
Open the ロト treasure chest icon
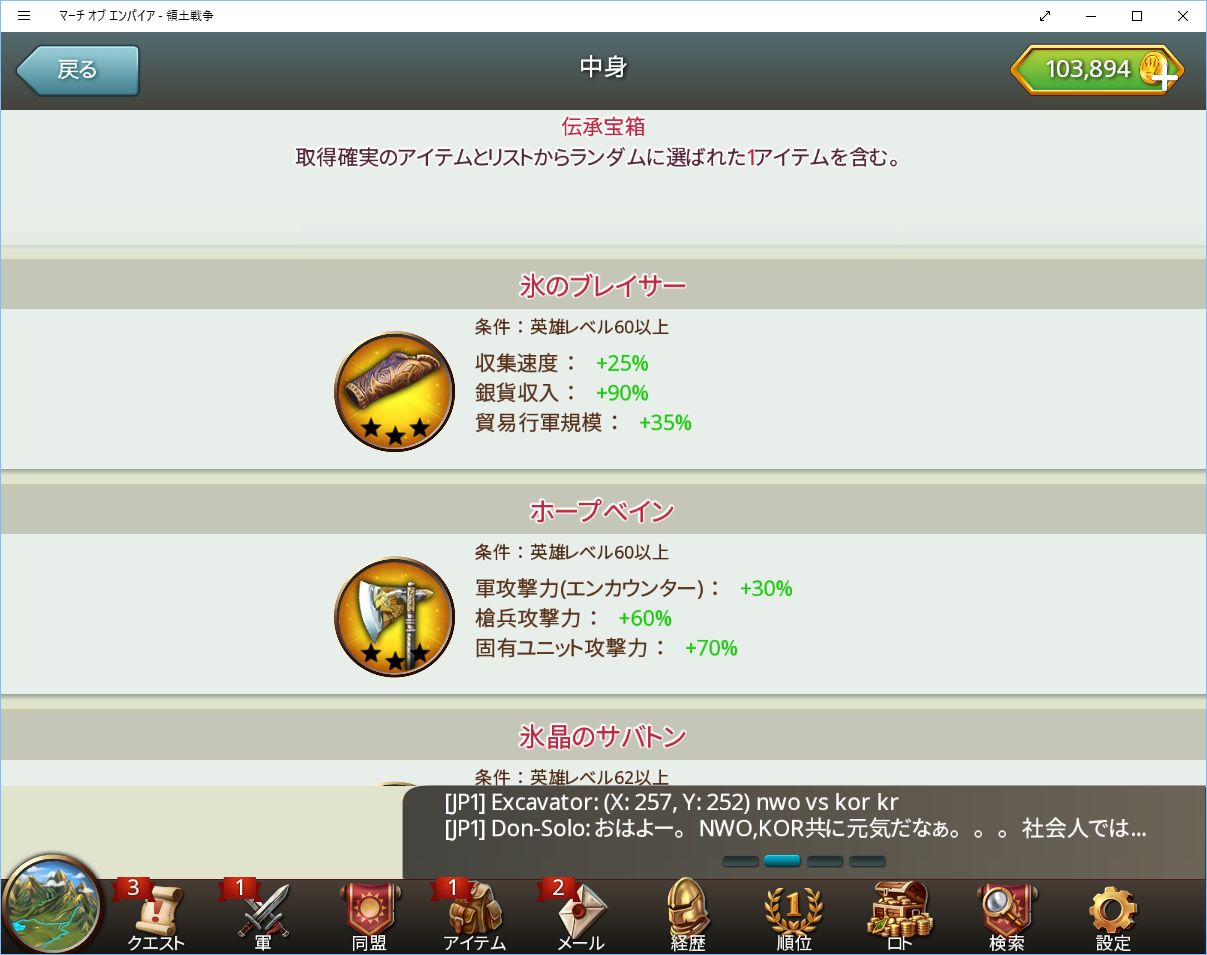899,915
